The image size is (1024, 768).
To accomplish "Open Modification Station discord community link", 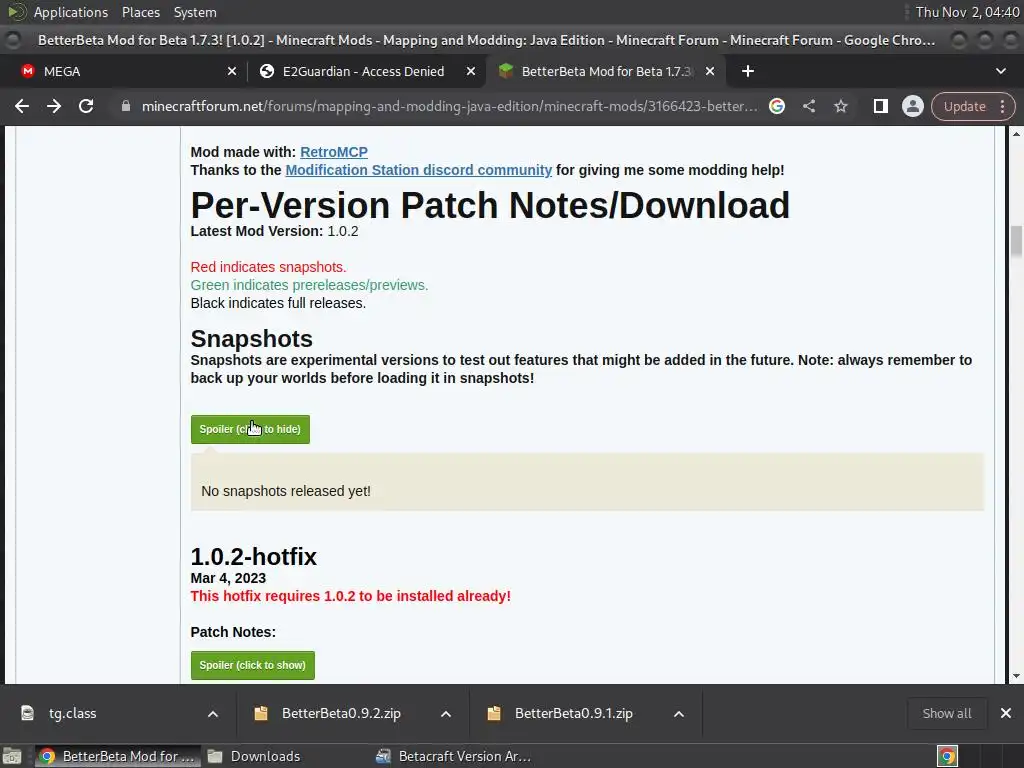I will click(419, 170).
